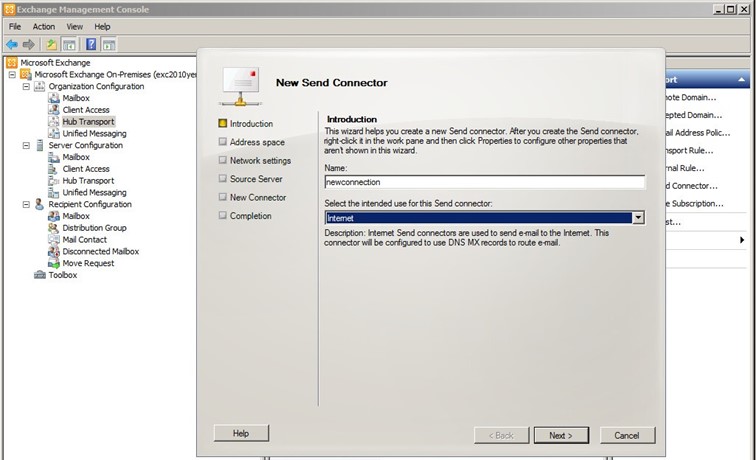Collapse the Microsoft Exchange On-Premises node
Screen dimensions: 756x460
point(13,75)
